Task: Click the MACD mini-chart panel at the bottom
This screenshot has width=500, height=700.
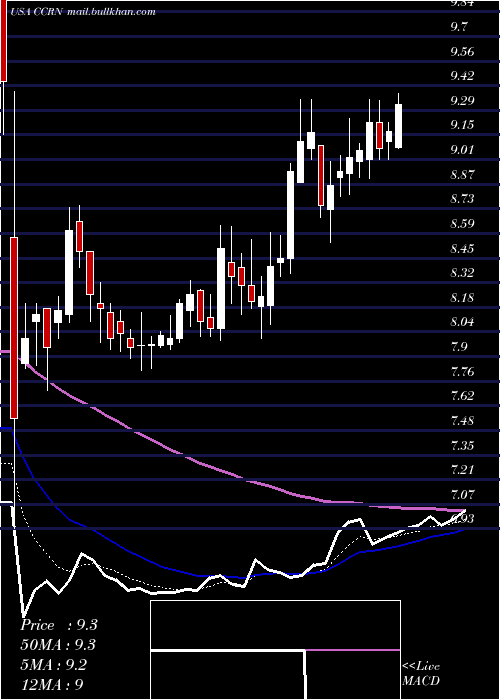Action: pyautogui.click(x=275, y=650)
